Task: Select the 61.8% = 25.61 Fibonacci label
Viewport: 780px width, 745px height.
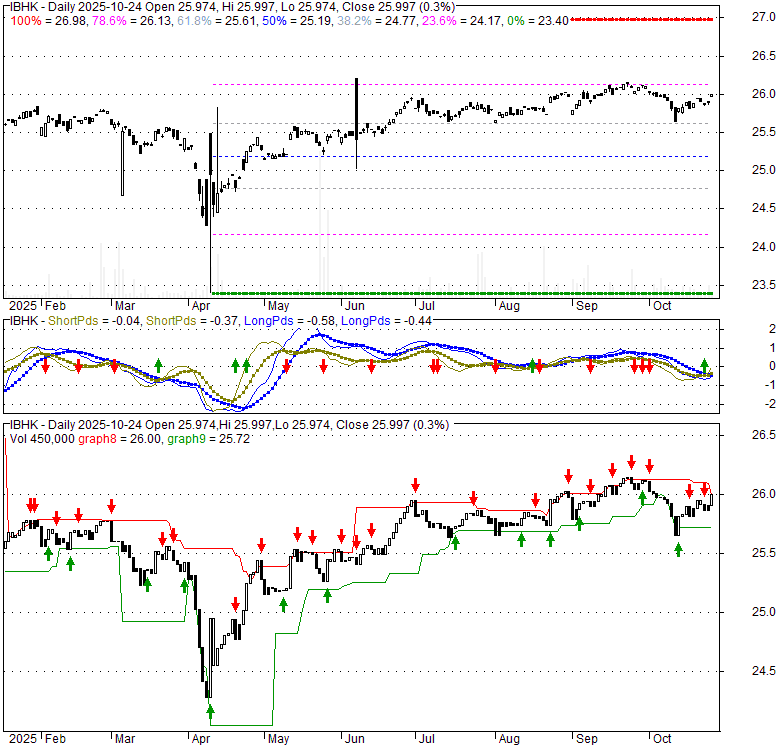Action: [210, 17]
